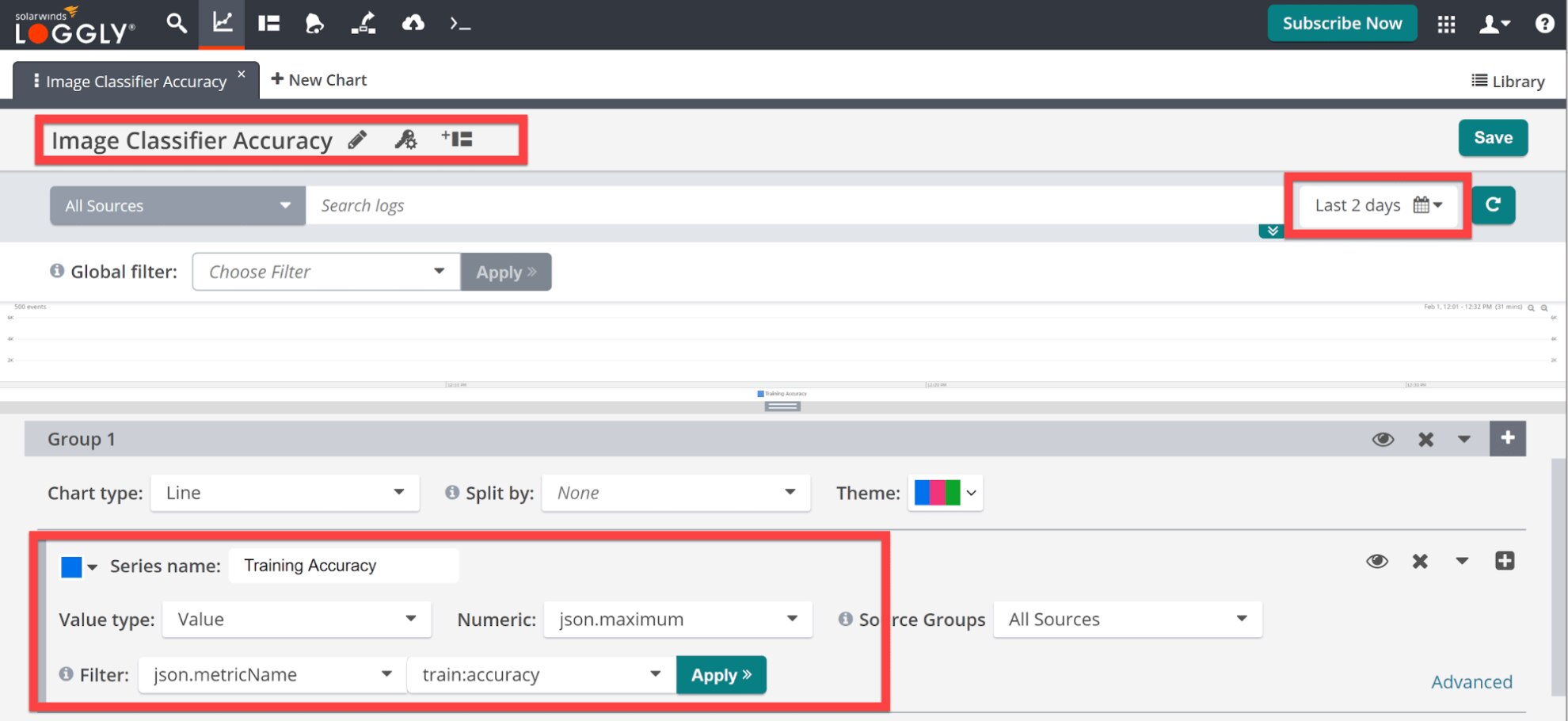
Task: Open the Chart type dropdown showing Line
Action: (x=284, y=492)
